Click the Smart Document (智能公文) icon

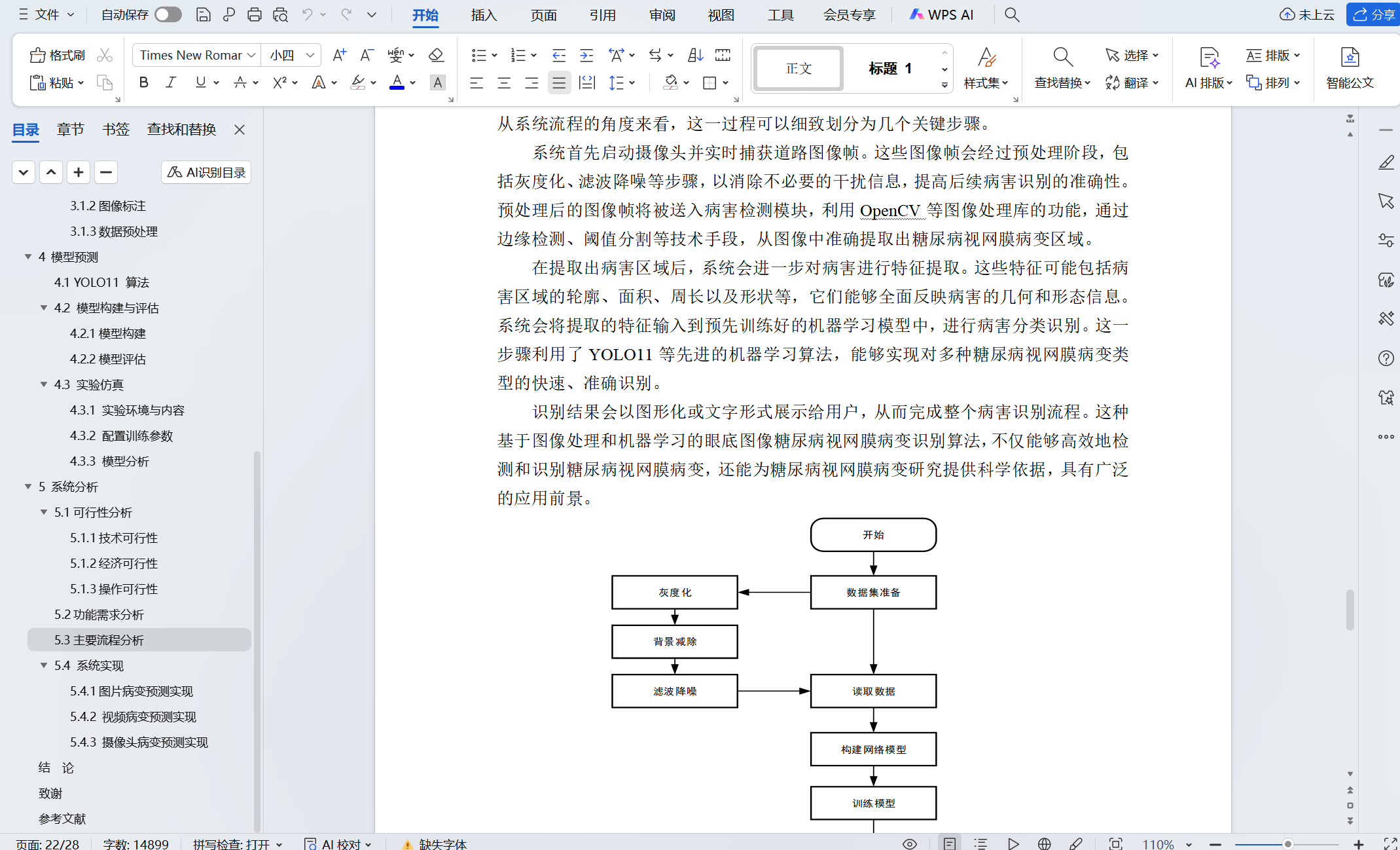tap(1350, 67)
